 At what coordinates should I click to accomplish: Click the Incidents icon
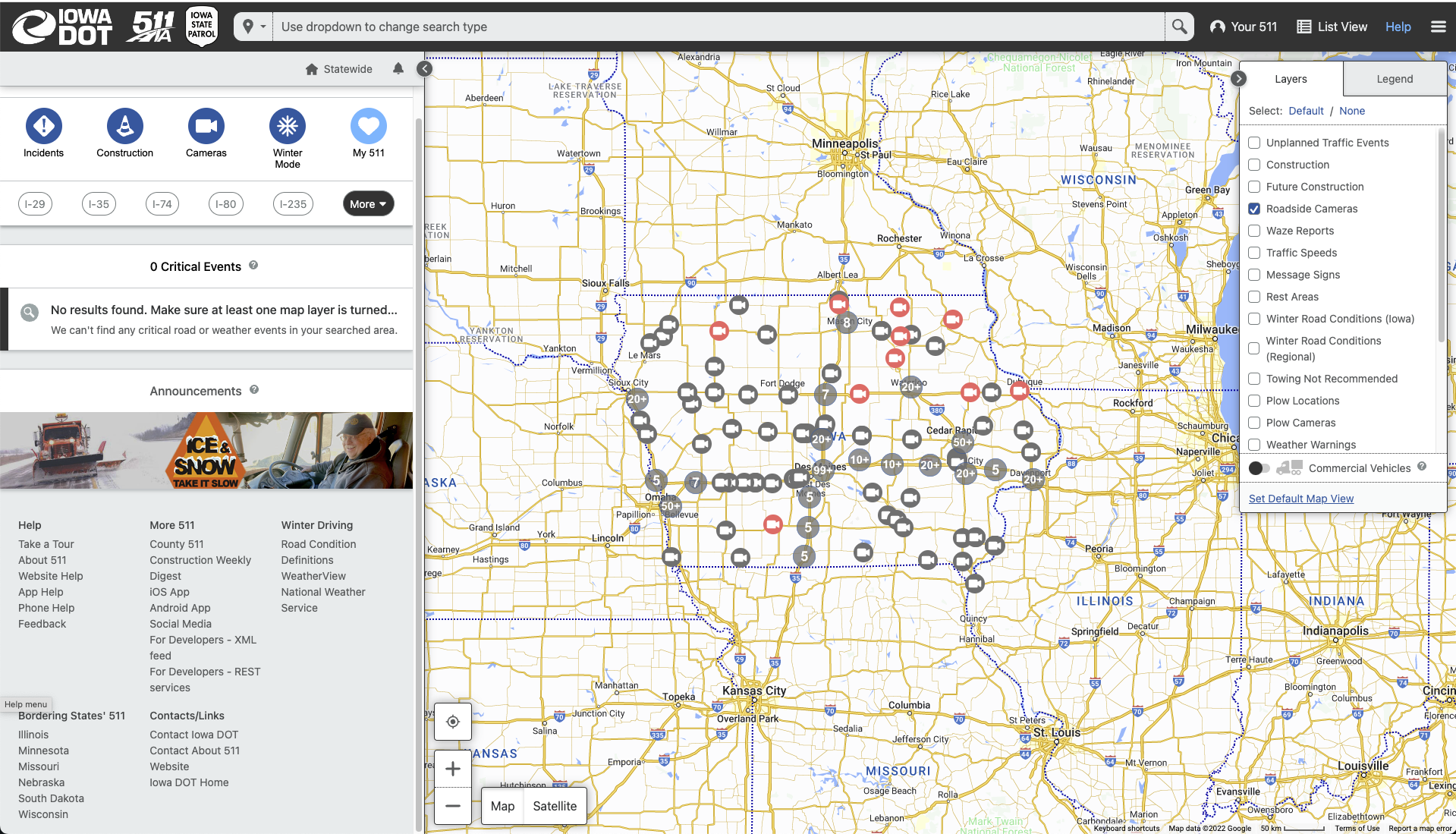(x=44, y=126)
